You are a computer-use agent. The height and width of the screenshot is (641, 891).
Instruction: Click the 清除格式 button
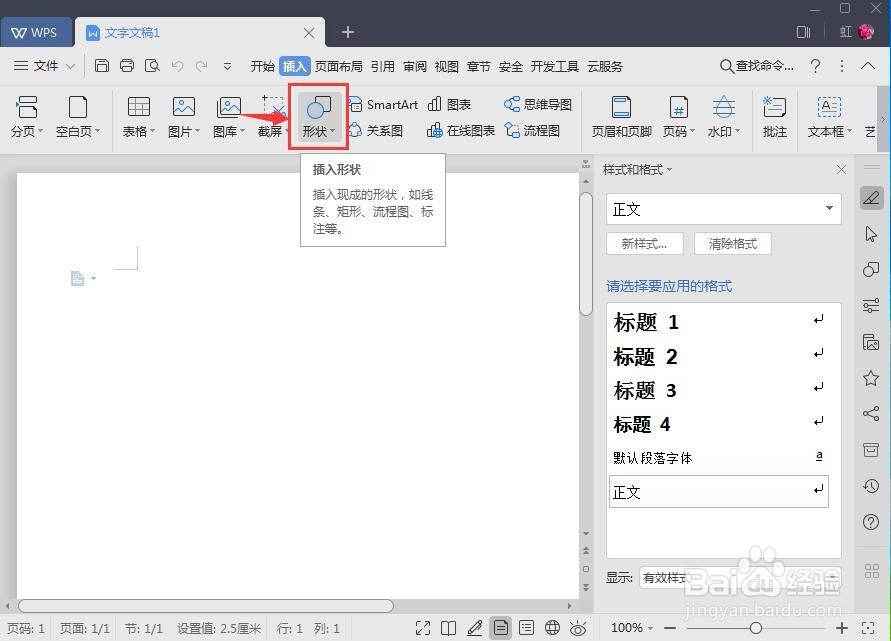pos(733,244)
